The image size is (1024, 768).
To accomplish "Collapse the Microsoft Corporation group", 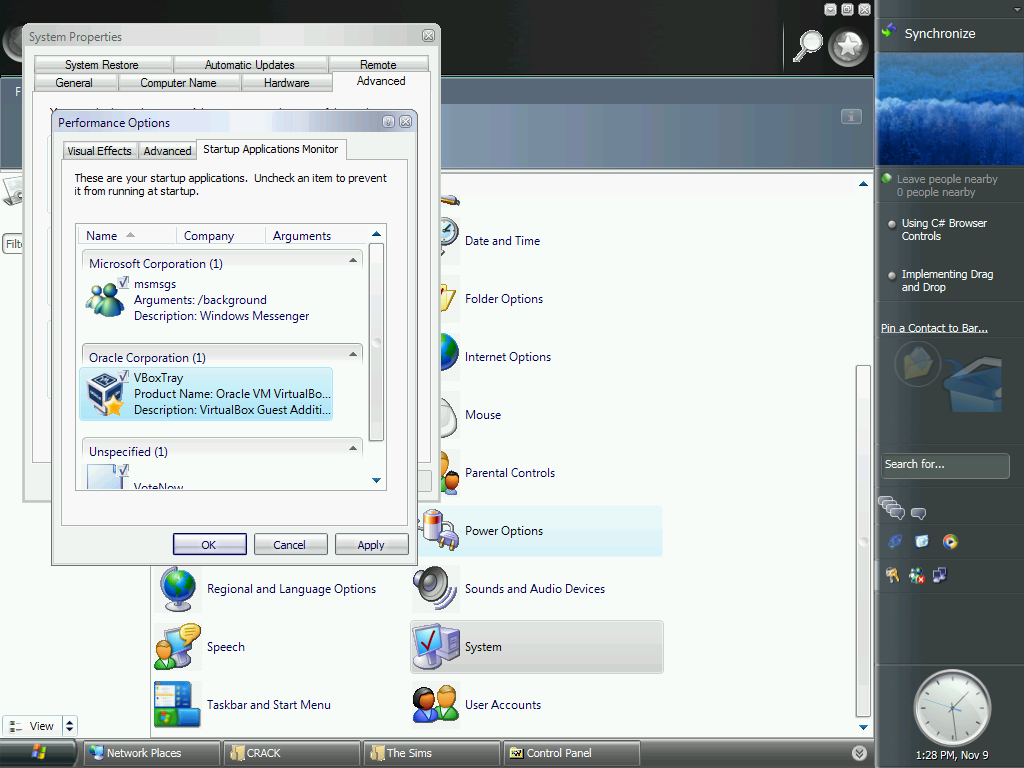I will tap(353, 261).
